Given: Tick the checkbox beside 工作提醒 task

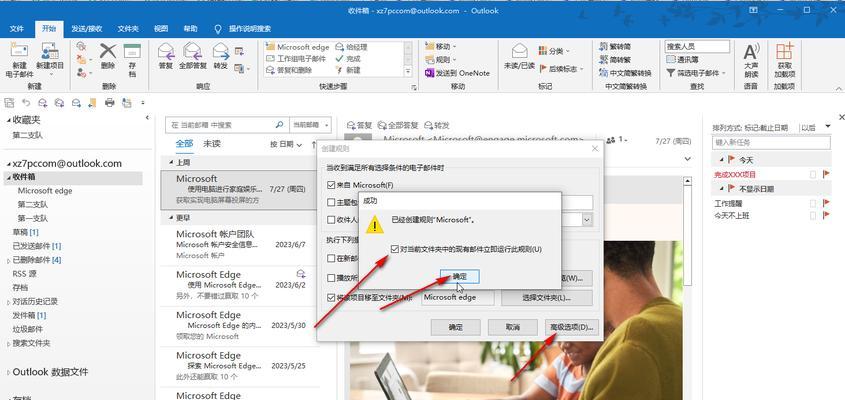Looking at the screenshot, I should 812,204.
